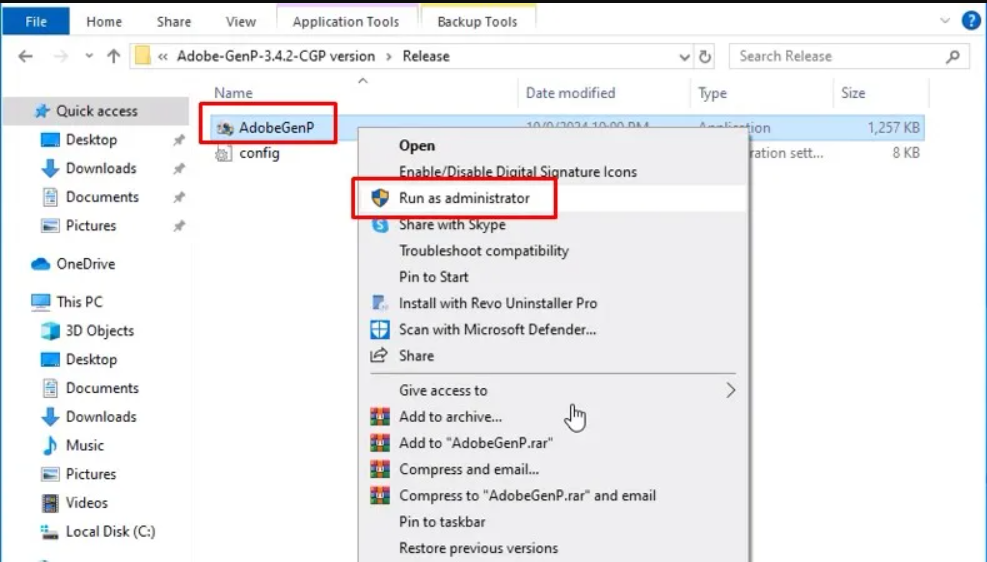The width and height of the screenshot is (987, 562).
Task: Open the File menu tab
Action: pos(36,21)
